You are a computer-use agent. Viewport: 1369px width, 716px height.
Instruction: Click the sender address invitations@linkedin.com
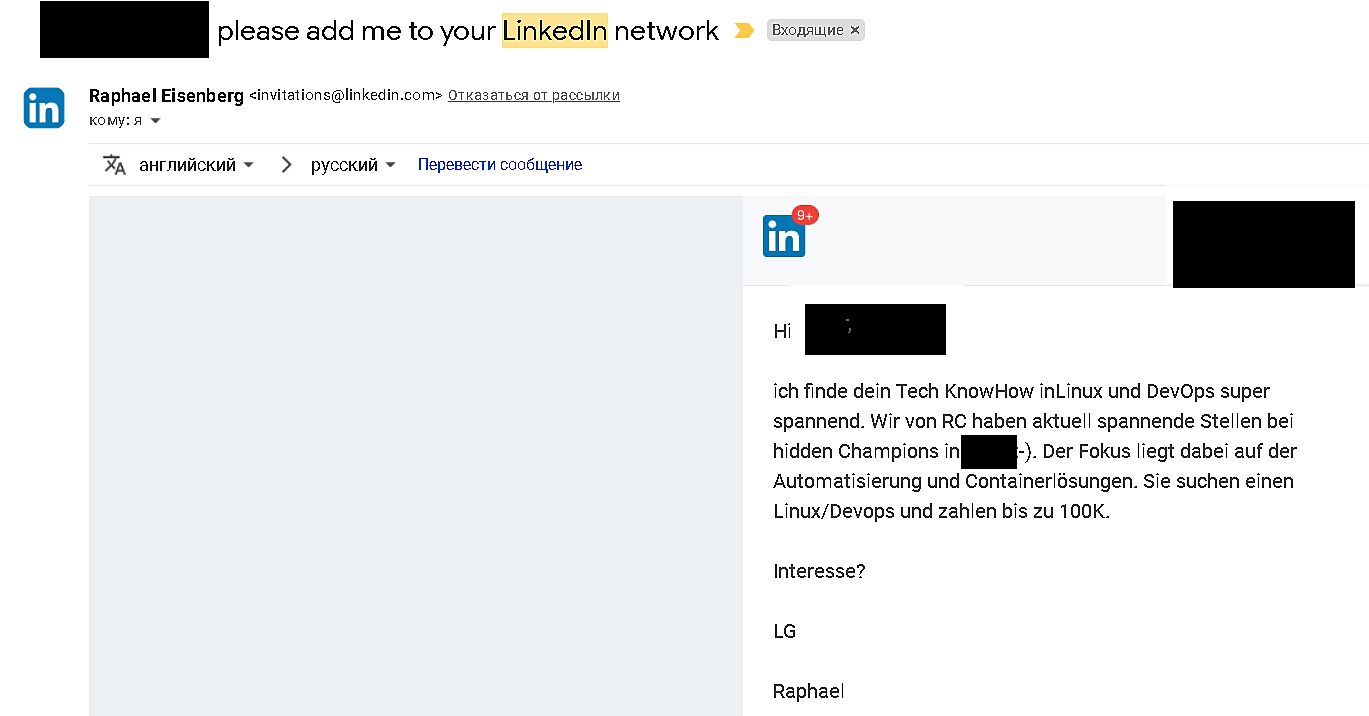click(345, 95)
